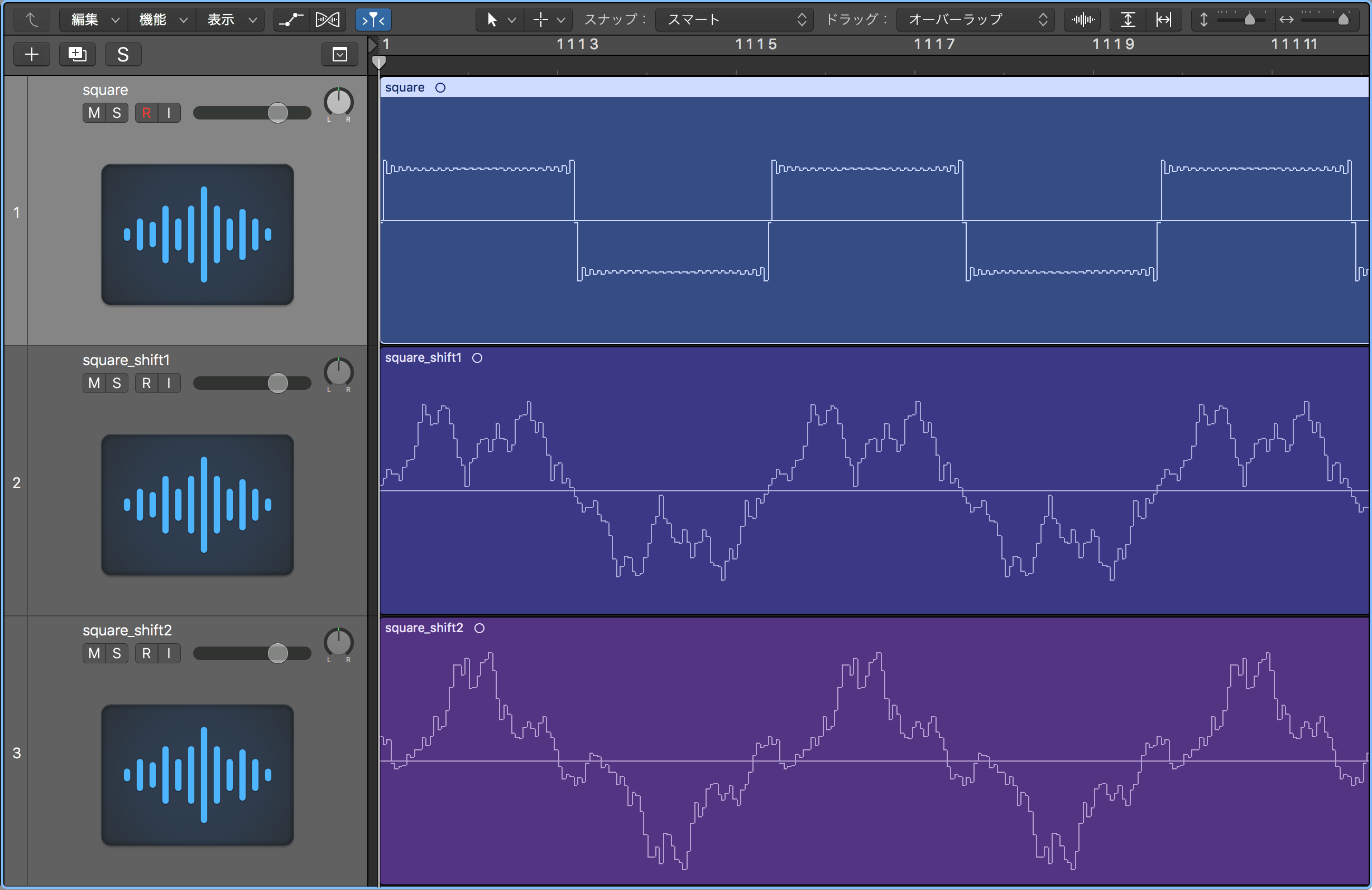Mute the square_shift1 track

coord(94,383)
